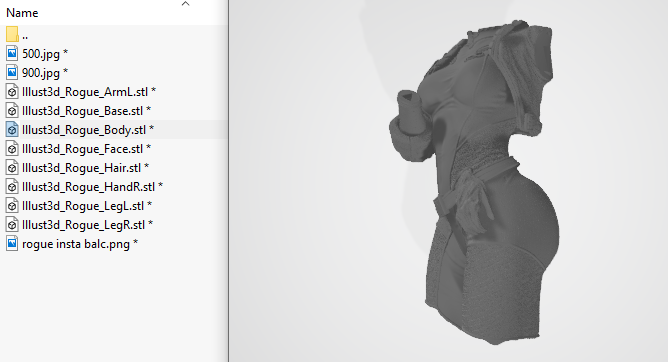Select the file name 900.jpg
The height and width of the screenshot is (362, 668).
tap(45, 73)
